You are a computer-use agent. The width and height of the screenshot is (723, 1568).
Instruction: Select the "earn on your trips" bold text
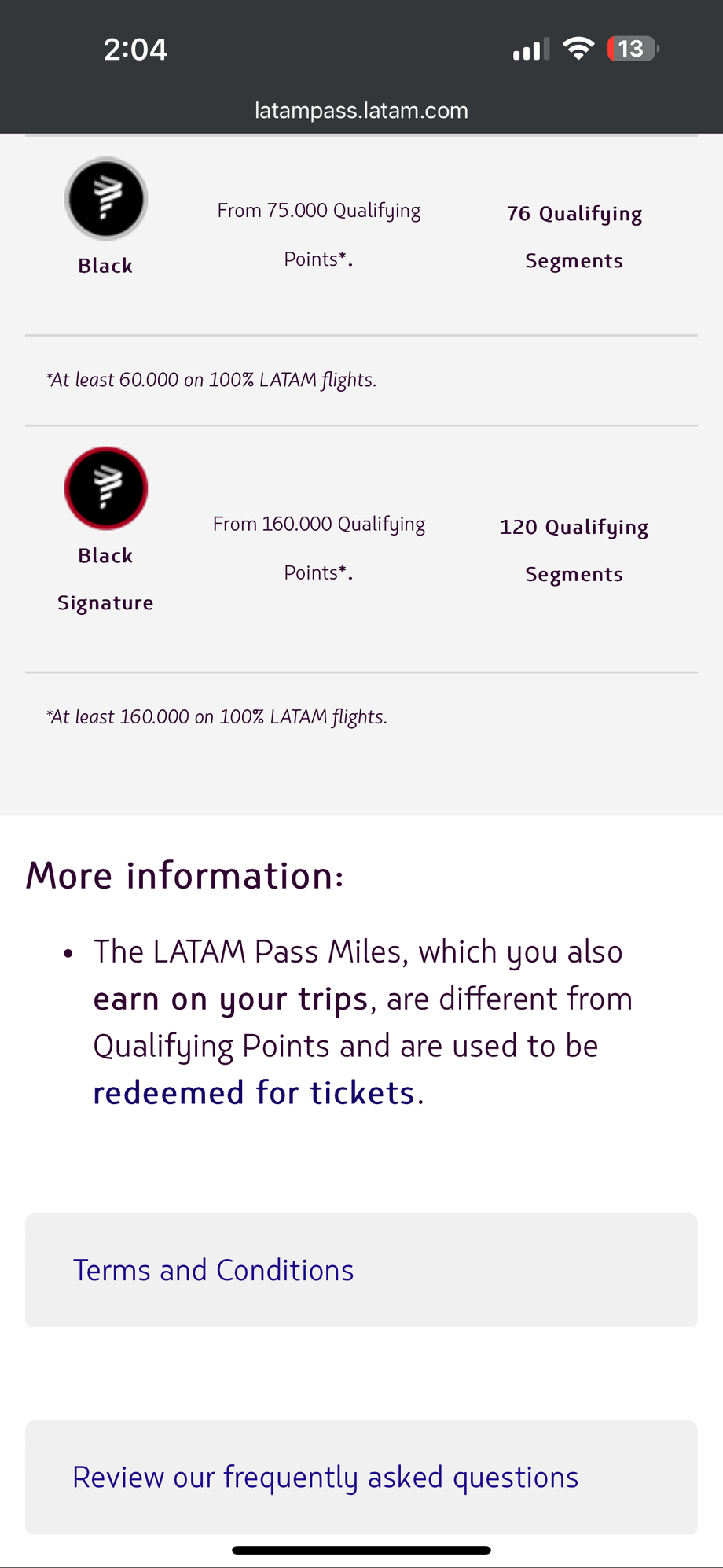(x=230, y=999)
